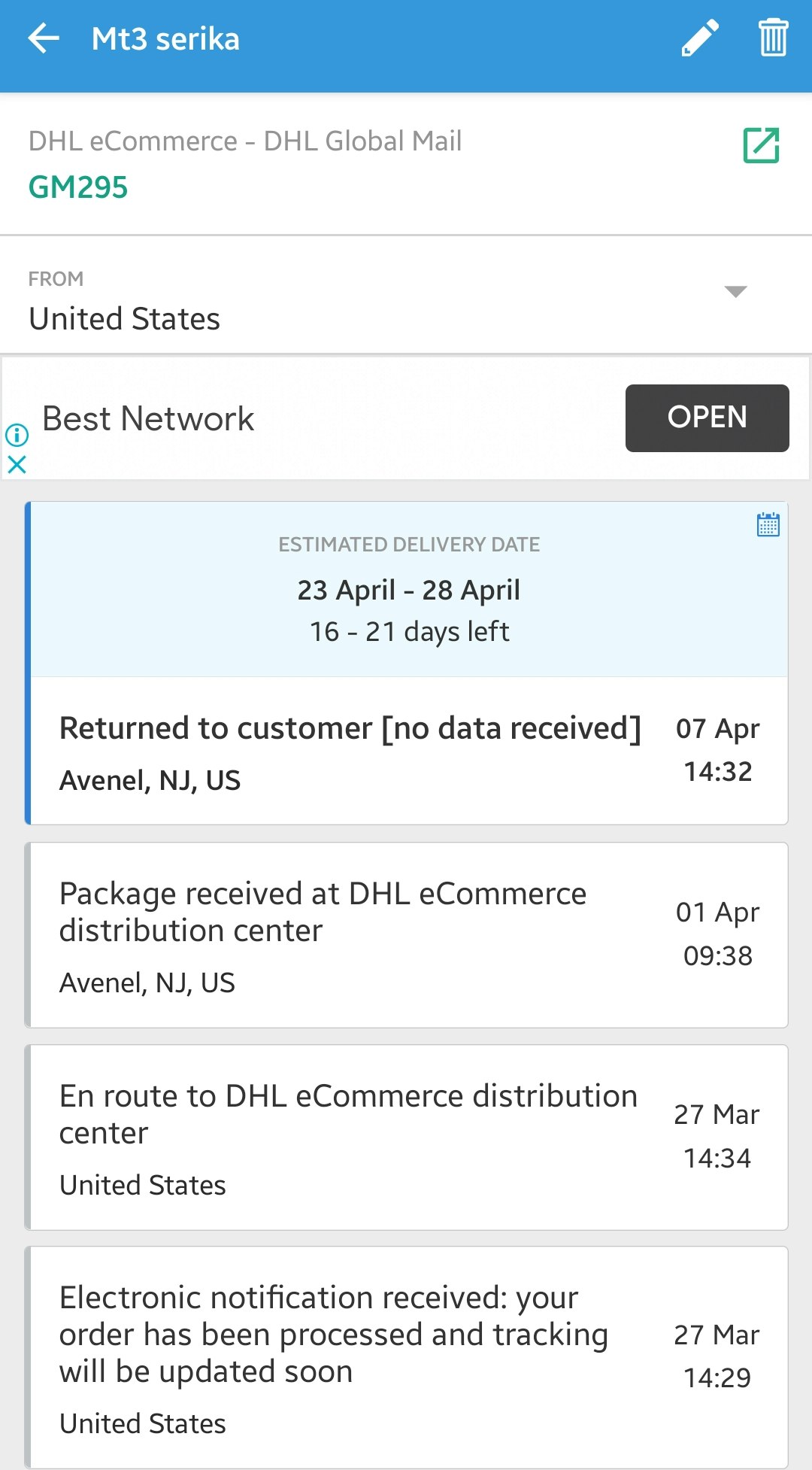812x1470 pixels.
Task: Edit the Mt3 serika package name
Action: click(700, 38)
